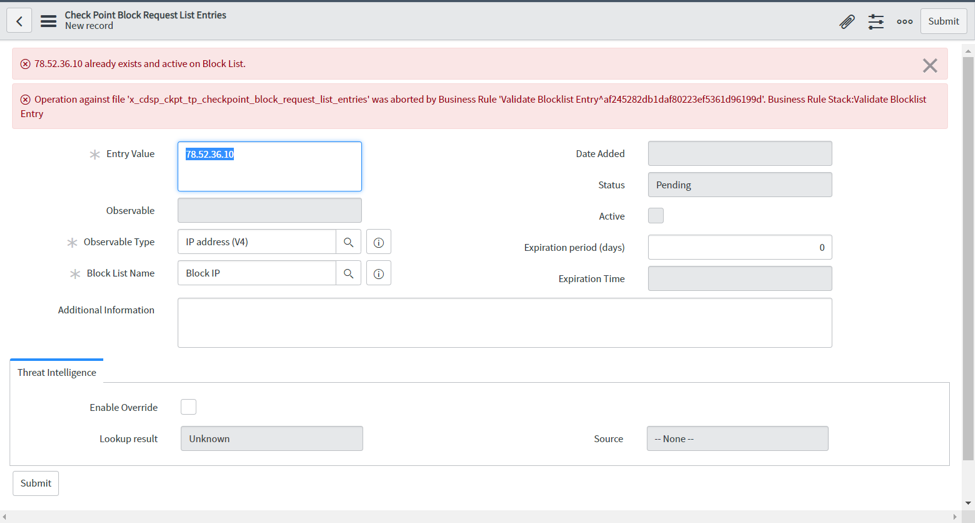
Task: Preview Observable Type record info icon
Action: coord(378,242)
